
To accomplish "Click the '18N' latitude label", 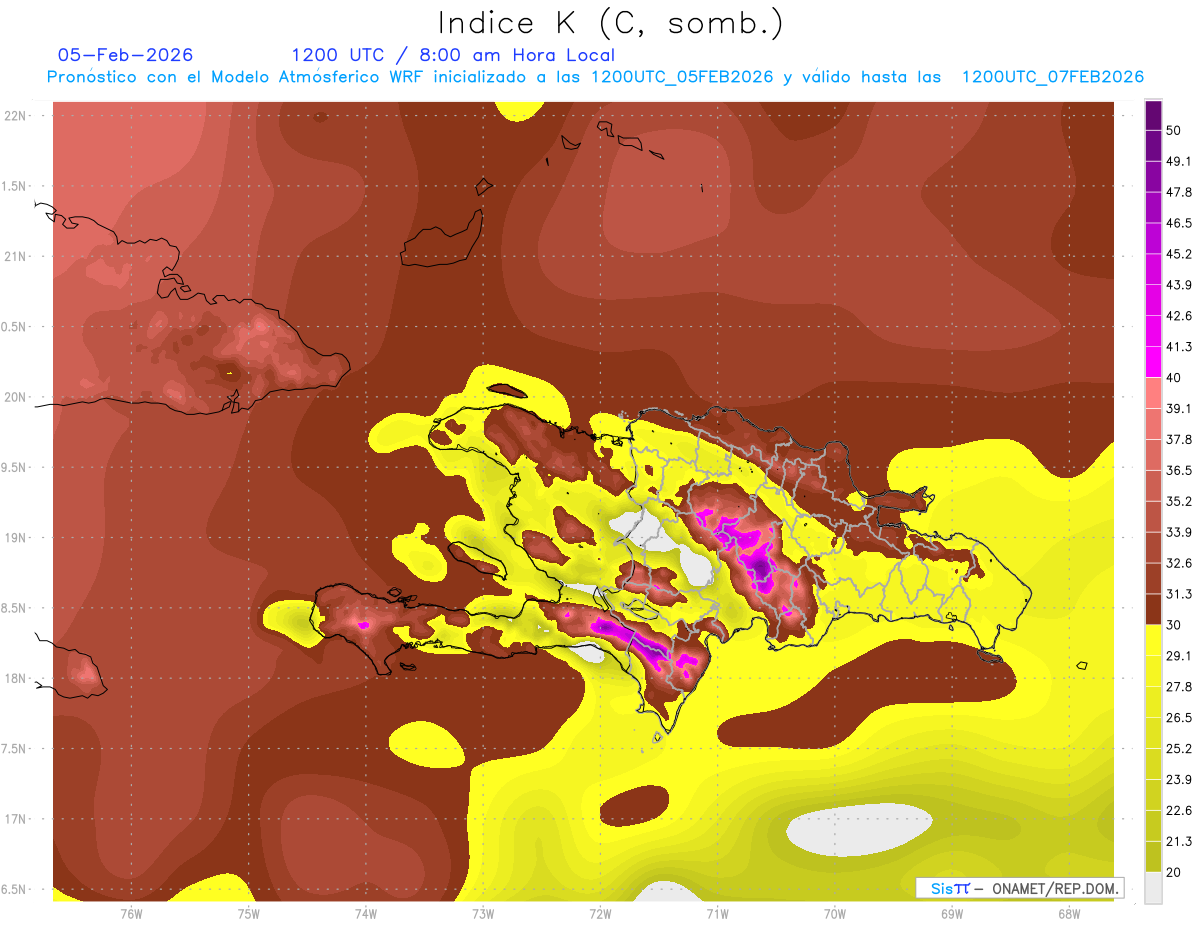I will click(15, 678).
